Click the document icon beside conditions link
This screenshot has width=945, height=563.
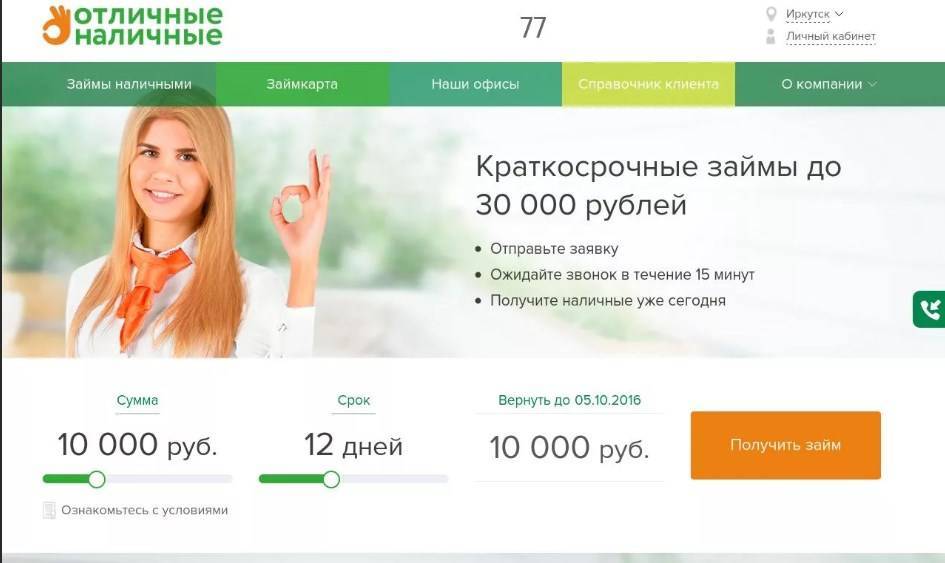click(49, 510)
